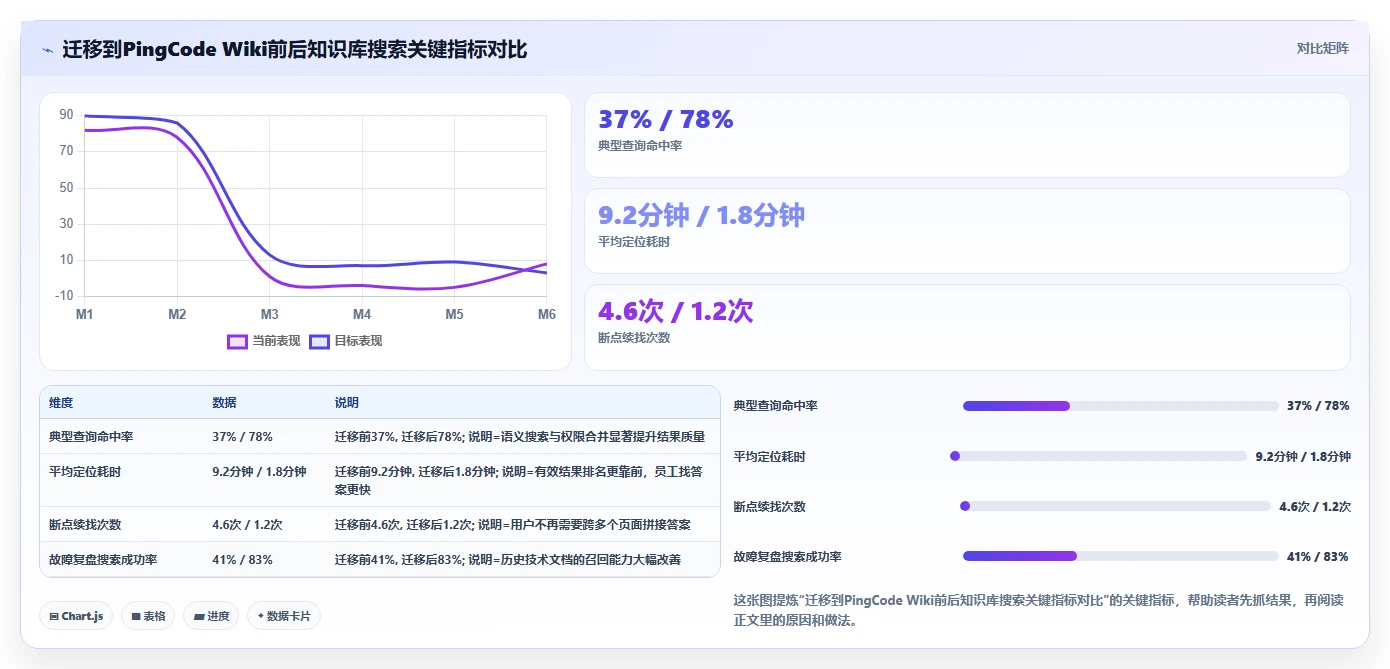Click the M4 label on the chart axis
1390x669 pixels.
tap(362, 315)
